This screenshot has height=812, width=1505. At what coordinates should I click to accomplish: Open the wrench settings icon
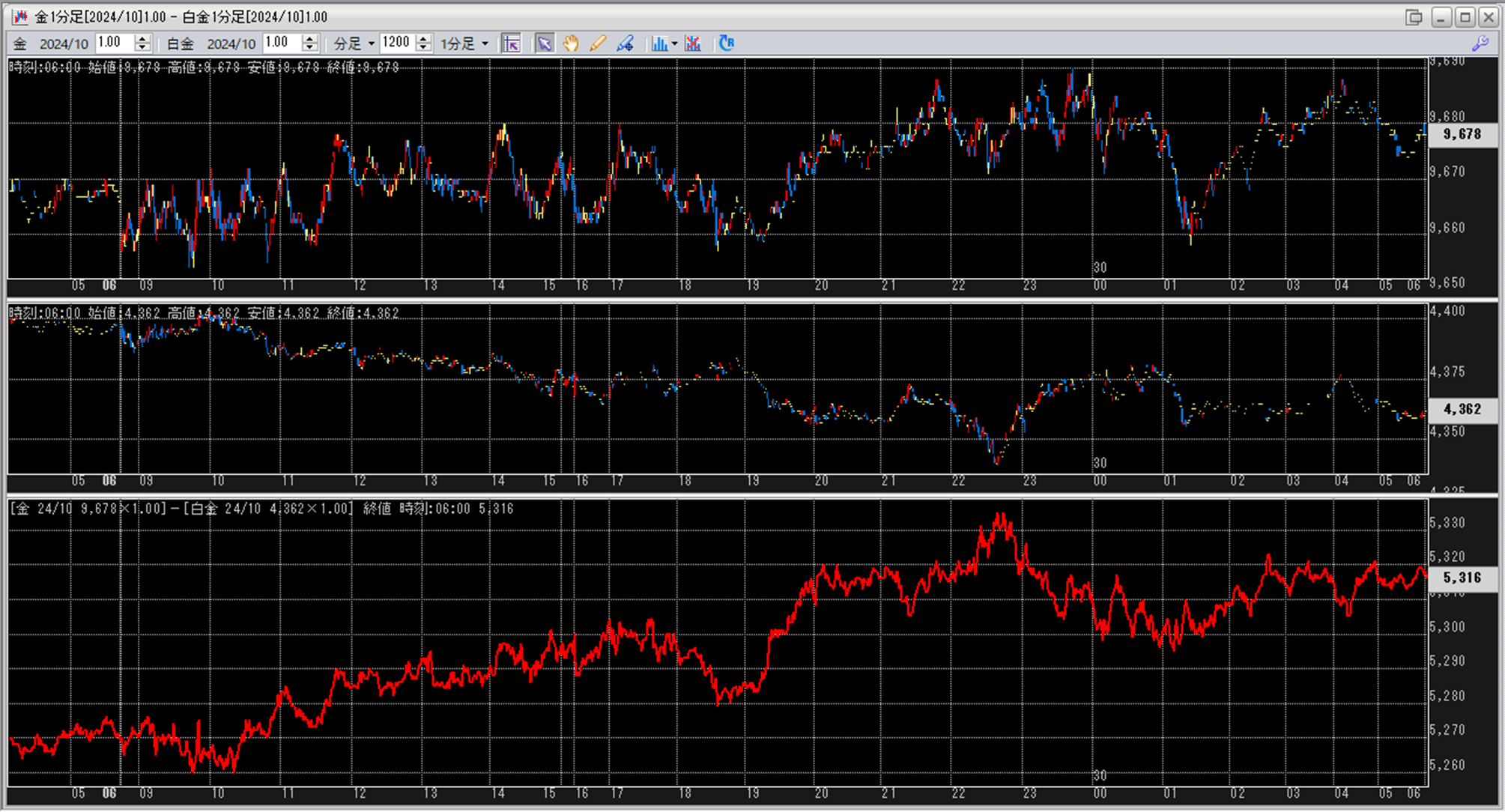click(1480, 43)
